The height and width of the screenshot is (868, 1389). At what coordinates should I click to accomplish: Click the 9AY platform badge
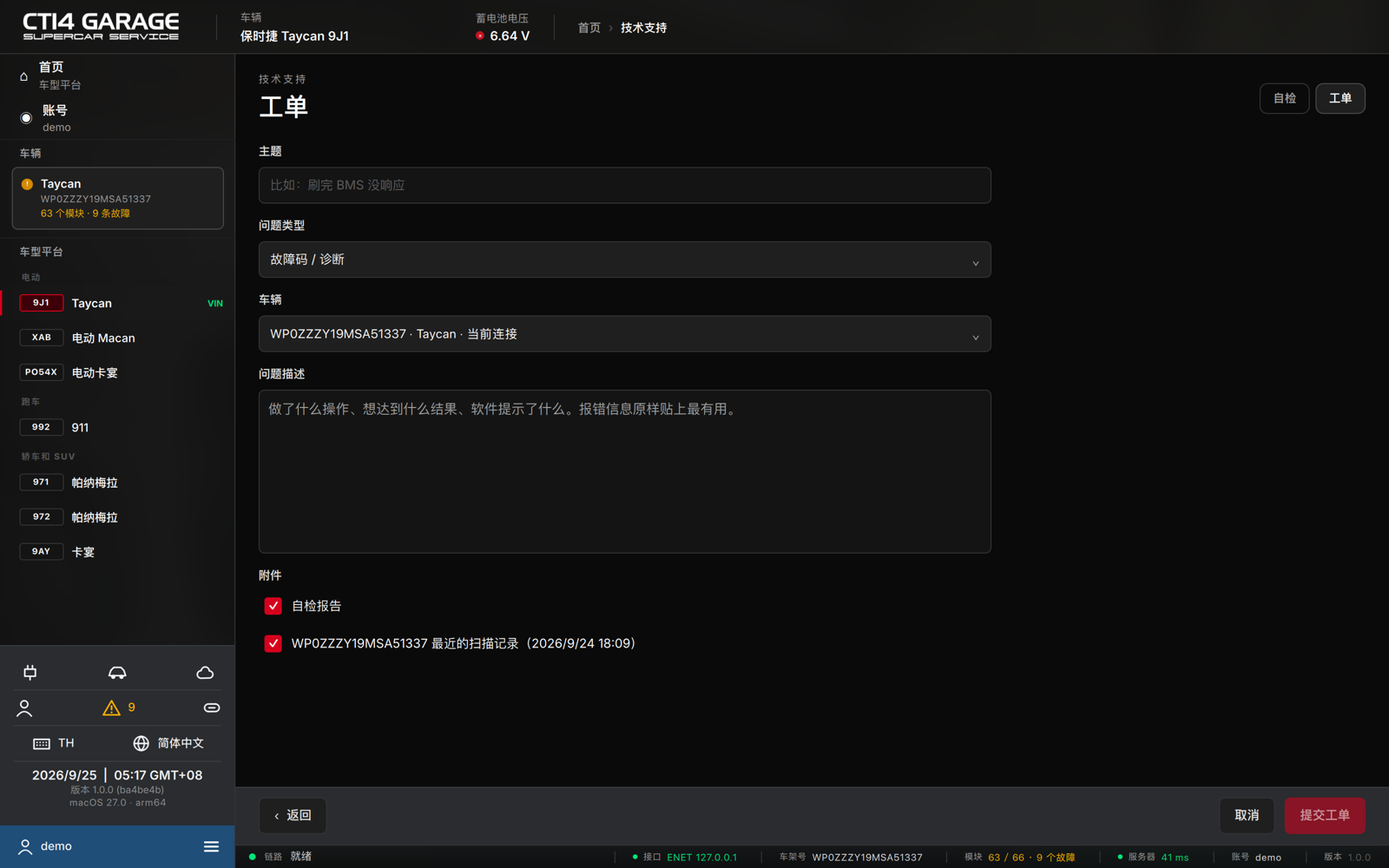pyautogui.click(x=41, y=552)
